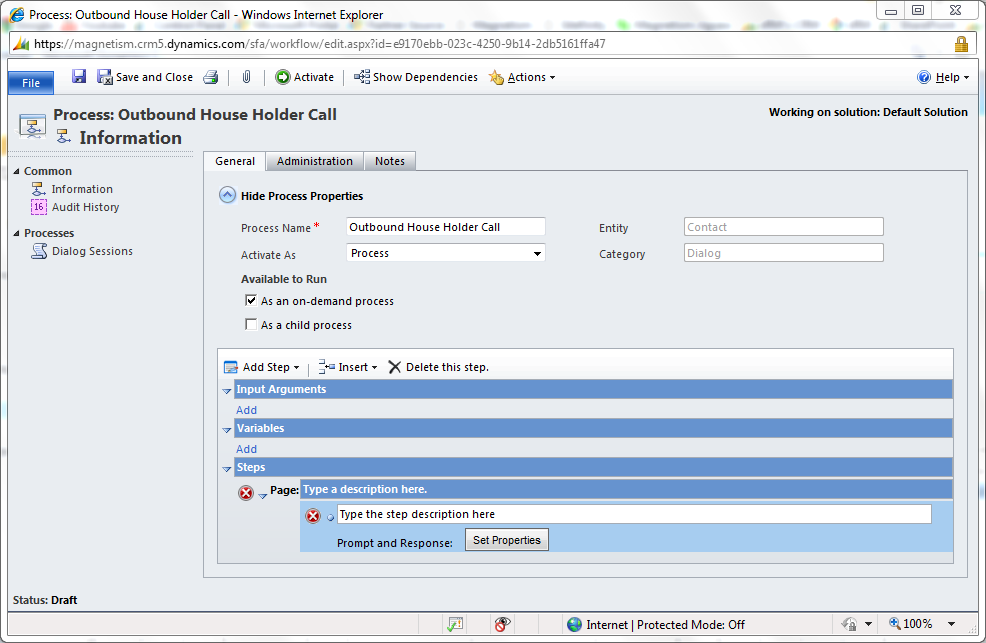Open the Activate As dropdown
Image resolution: width=986 pixels, height=643 pixels.
click(538, 253)
